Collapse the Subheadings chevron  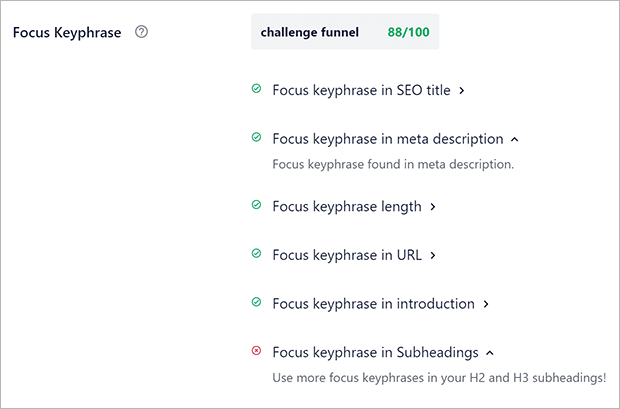tap(490, 353)
